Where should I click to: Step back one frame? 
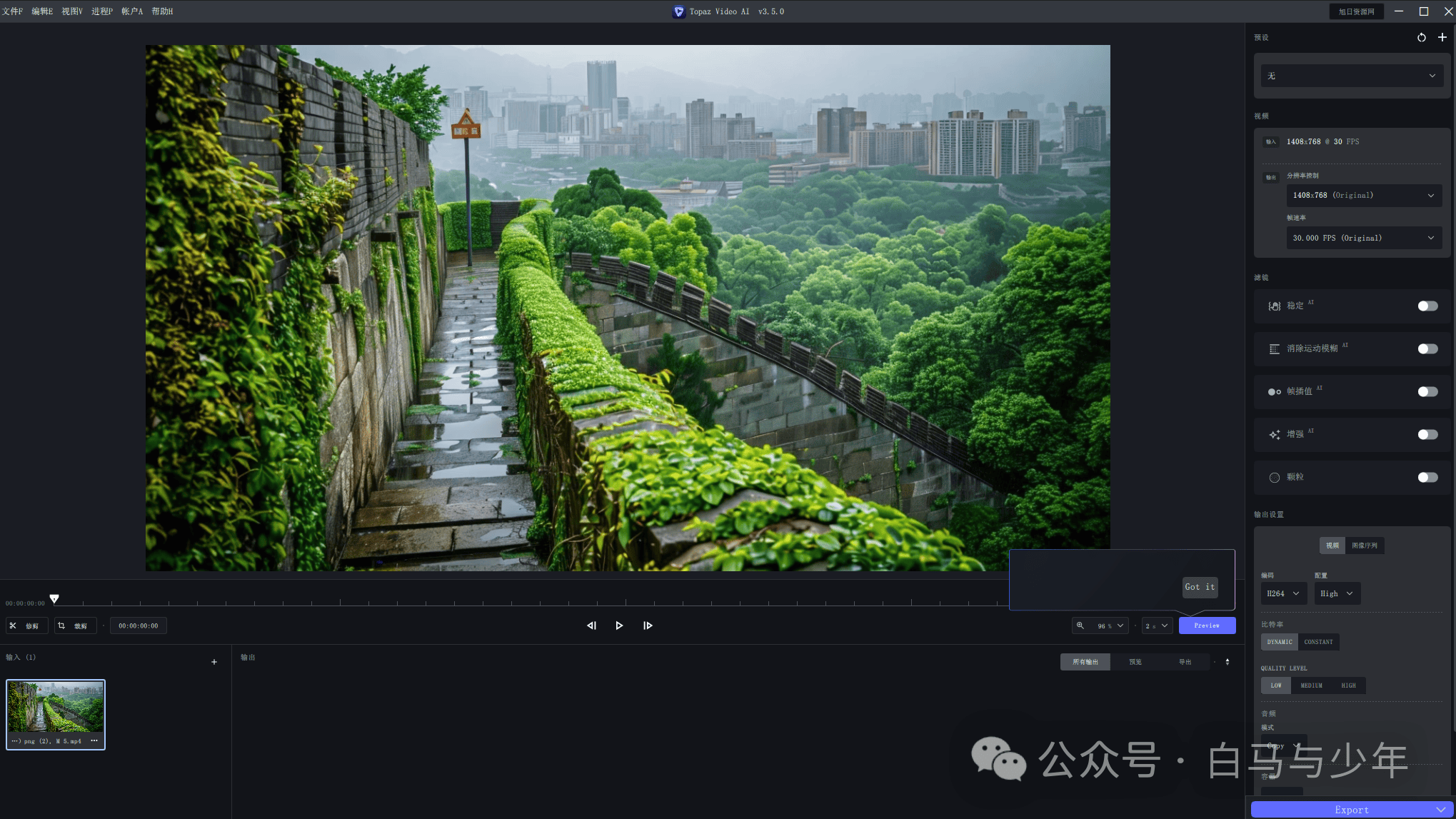click(591, 625)
